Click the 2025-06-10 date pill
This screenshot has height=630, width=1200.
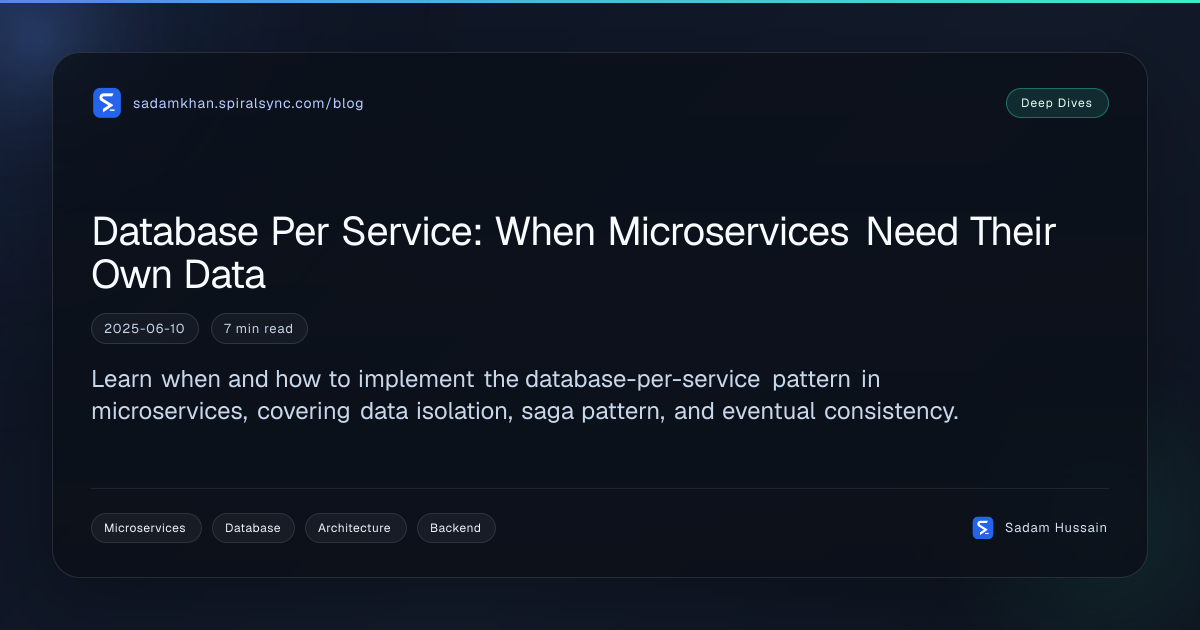[x=145, y=328]
